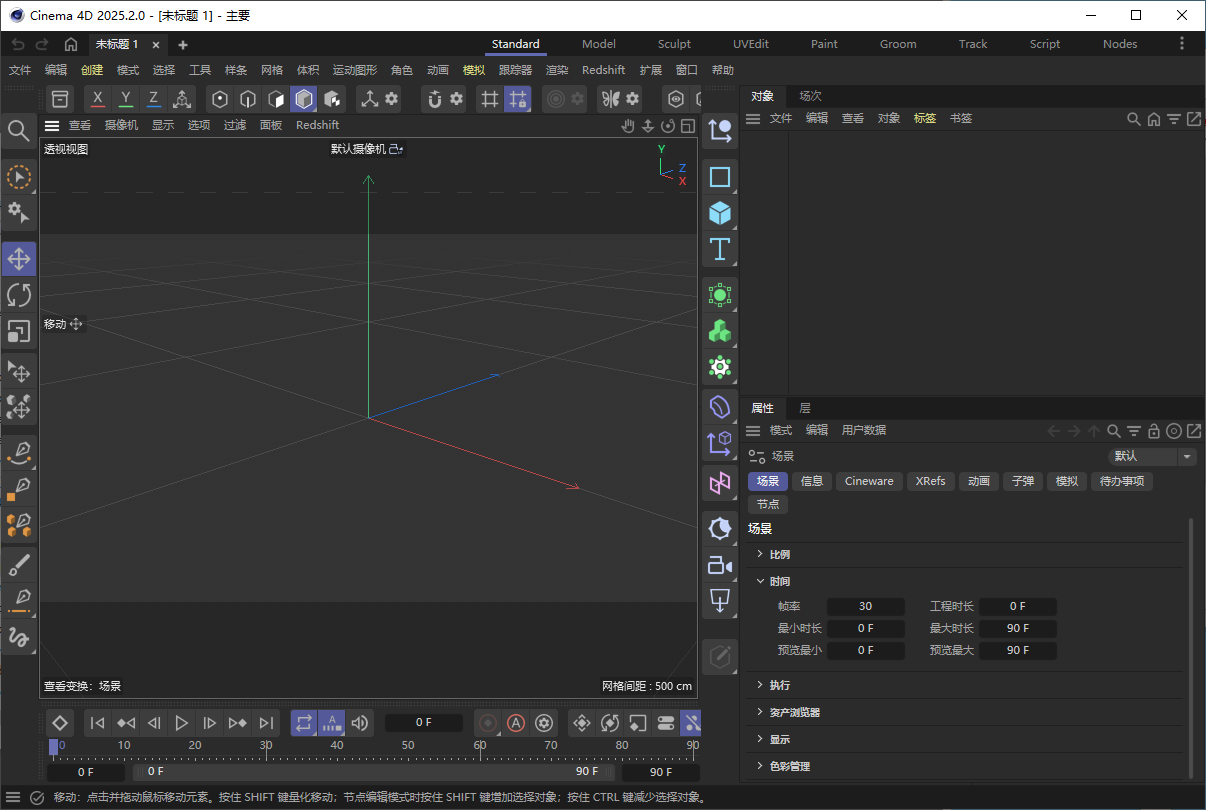Viewport: 1206px width, 810px height.
Task: Lock the Attribute Manager padlock icon
Action: [1154, 431]
